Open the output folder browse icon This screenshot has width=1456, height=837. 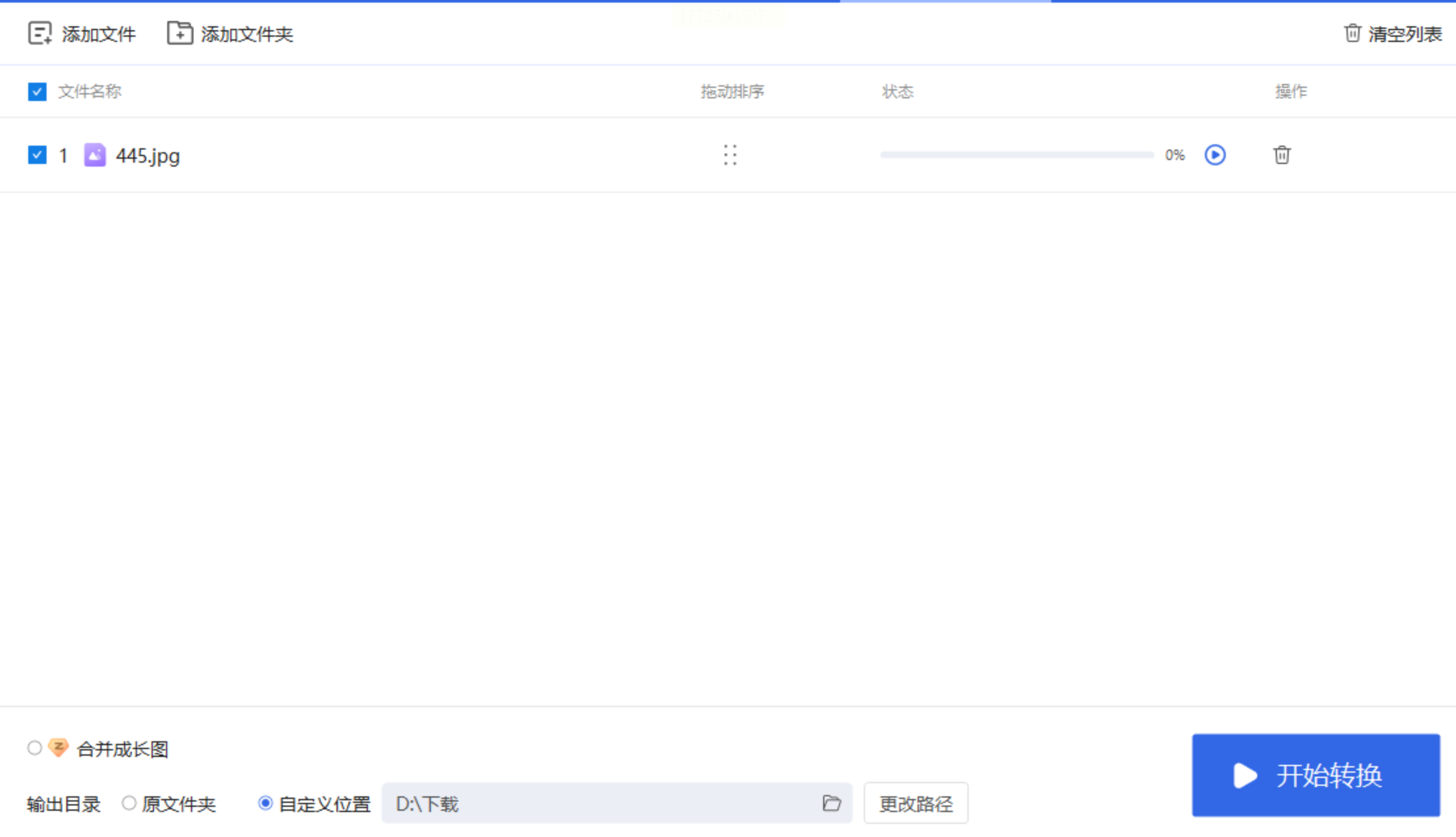click(832, 803)
